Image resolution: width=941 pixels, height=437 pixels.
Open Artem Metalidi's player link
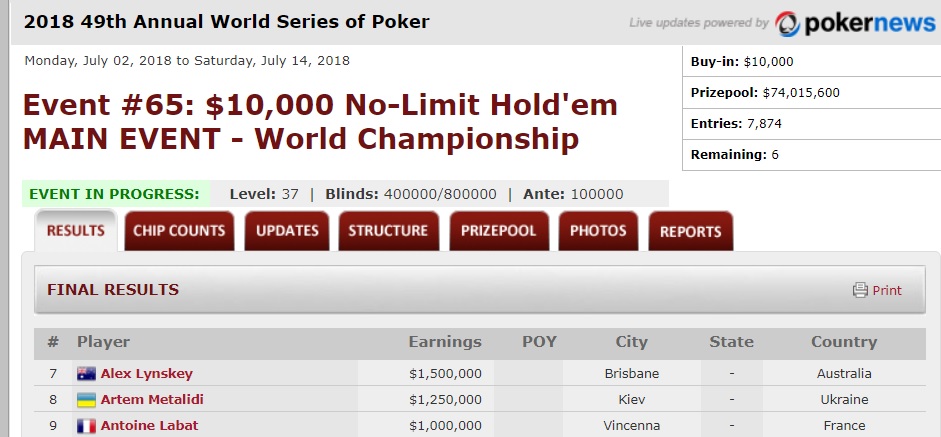(152, 399)
